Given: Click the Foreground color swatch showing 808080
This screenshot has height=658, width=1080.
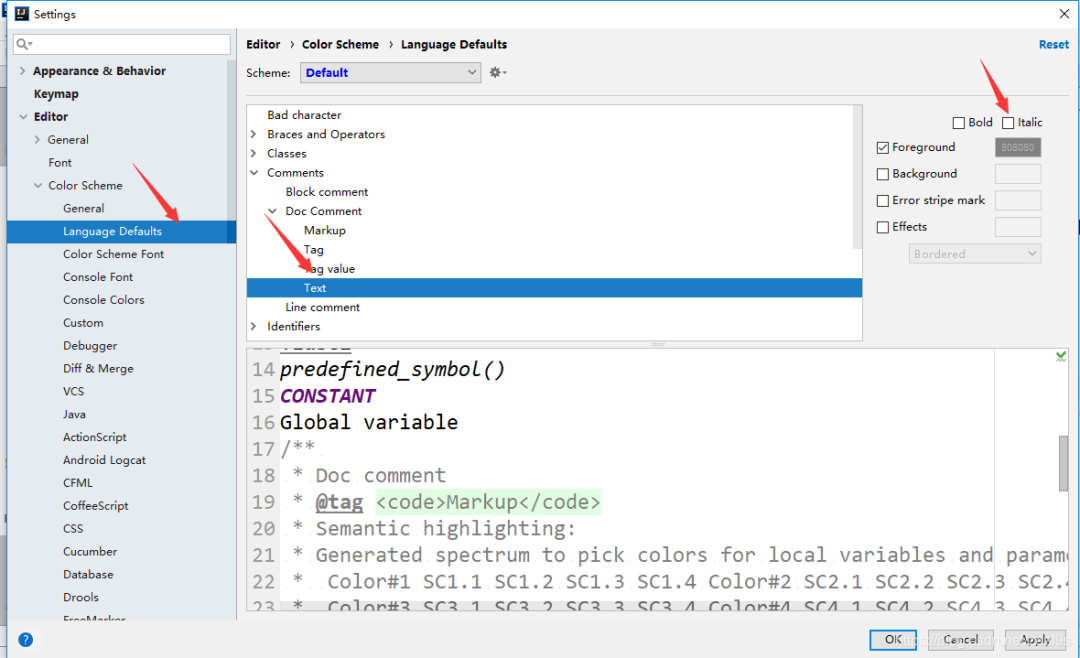Looking at the screenshot, I should (1018, 147).
